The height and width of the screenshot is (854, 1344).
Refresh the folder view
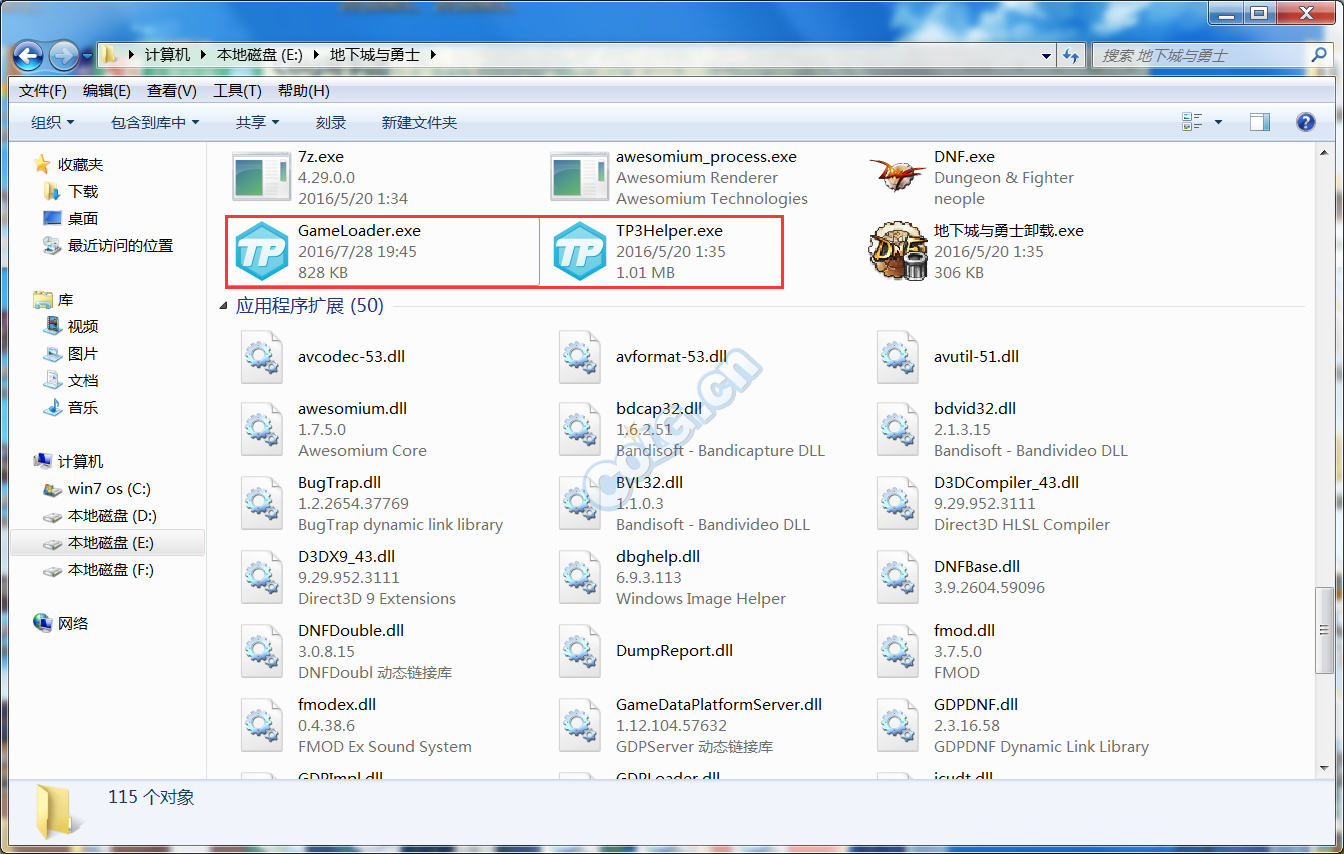click(1071, 55)
